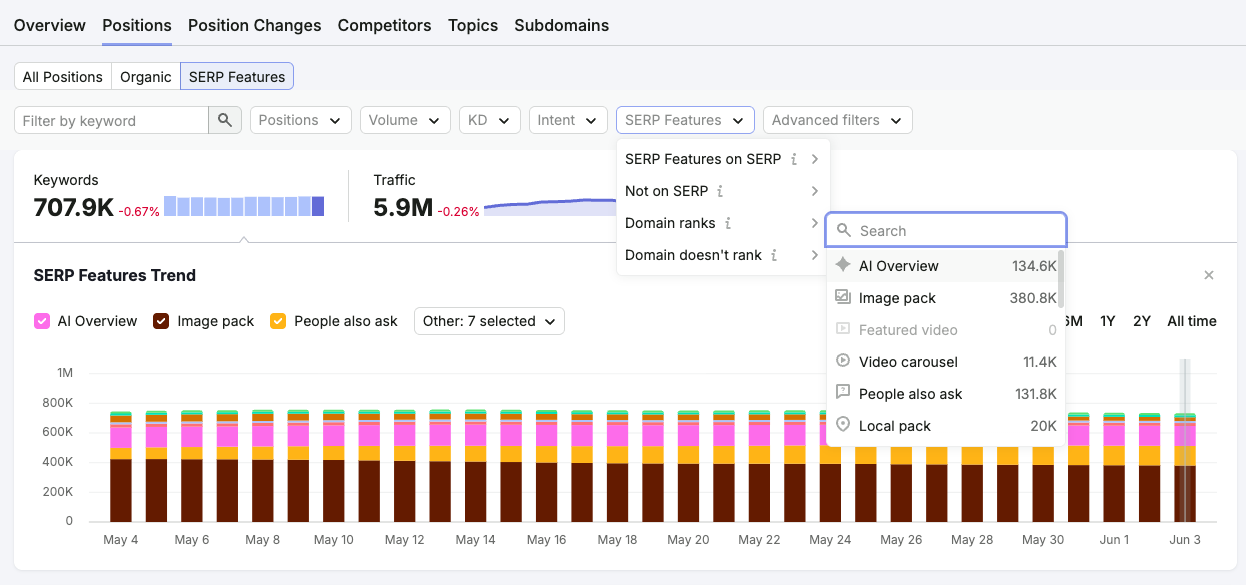Viewport: 1246px width, 585px height.
Task: Open the Positions filter dropdown
Action: click(301, 120)
